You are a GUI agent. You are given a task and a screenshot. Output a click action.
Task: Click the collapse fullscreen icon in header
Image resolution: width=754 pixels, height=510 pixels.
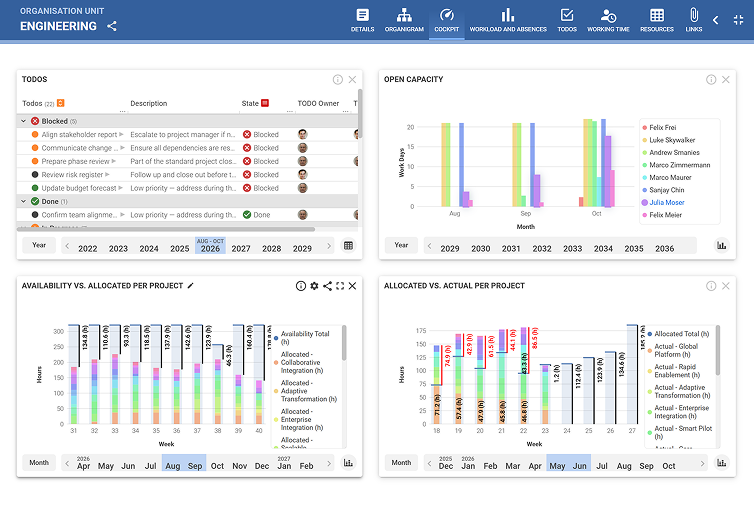click(738, 20)
